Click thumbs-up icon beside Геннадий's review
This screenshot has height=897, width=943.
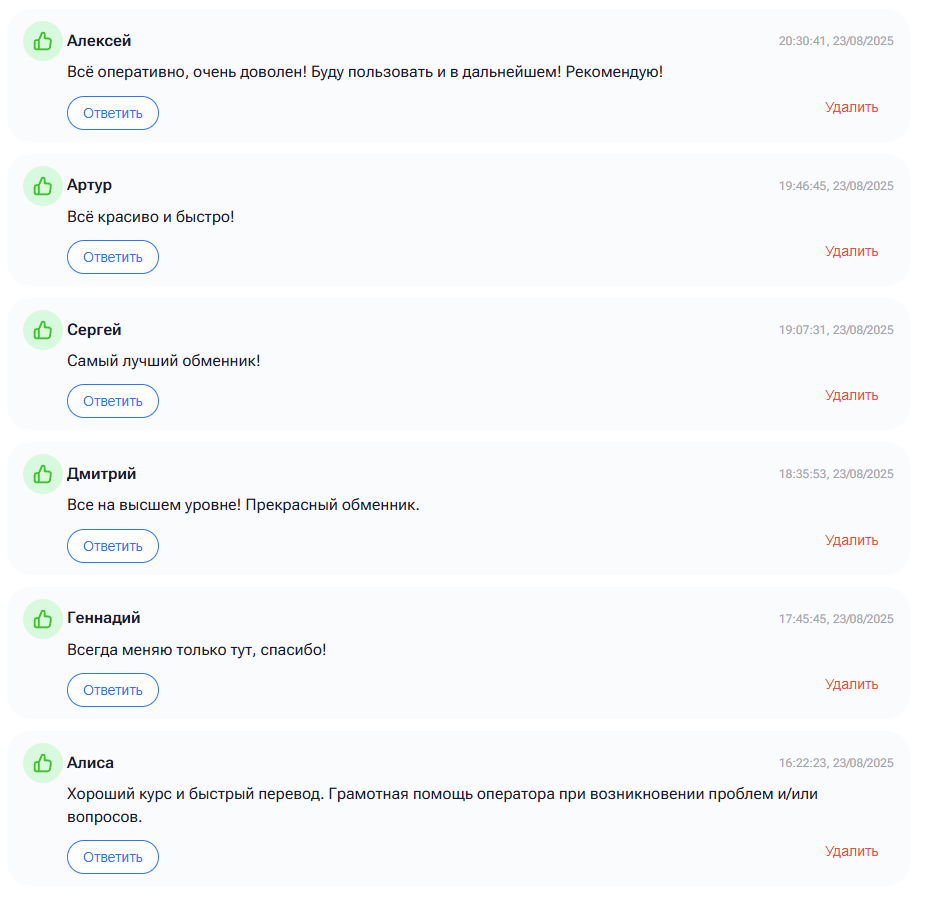click(43, 619)
